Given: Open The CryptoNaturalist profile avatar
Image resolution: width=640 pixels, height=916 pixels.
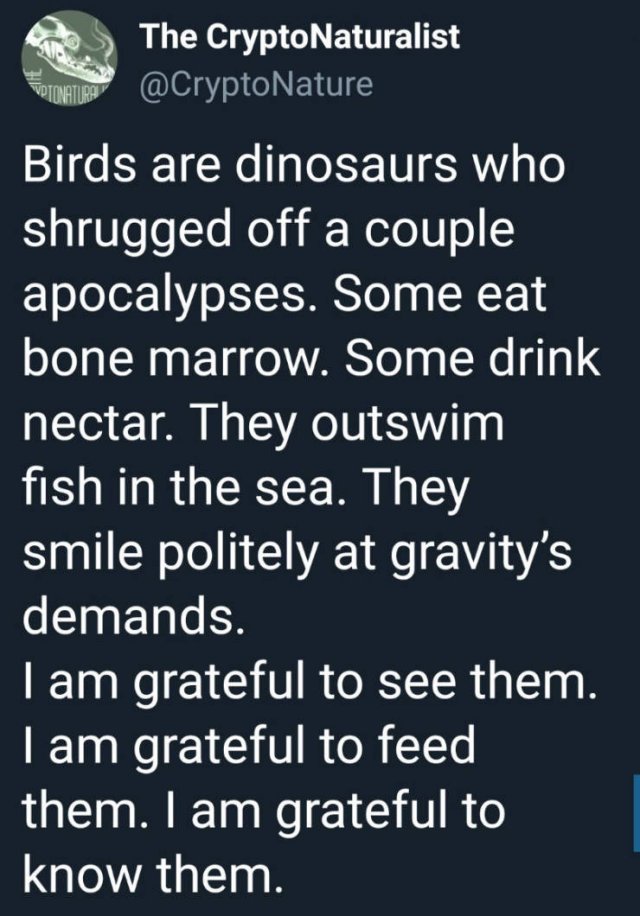Looking at the screenshot, I should click(70, 58).
